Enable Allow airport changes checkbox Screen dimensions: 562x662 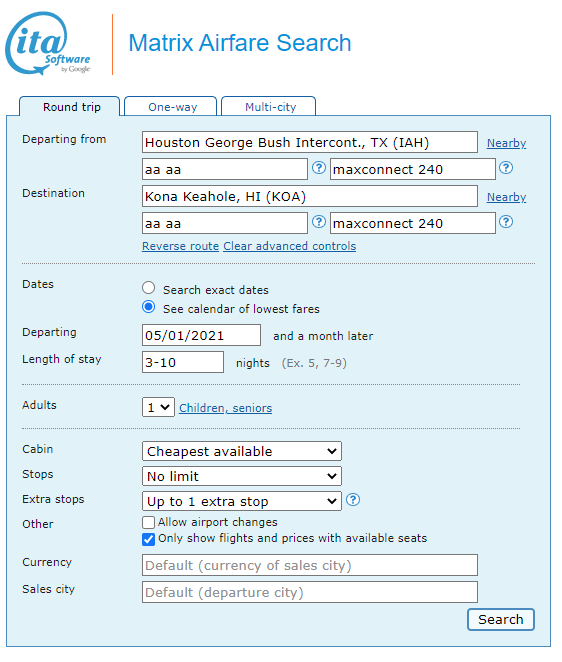pos(148,523)
